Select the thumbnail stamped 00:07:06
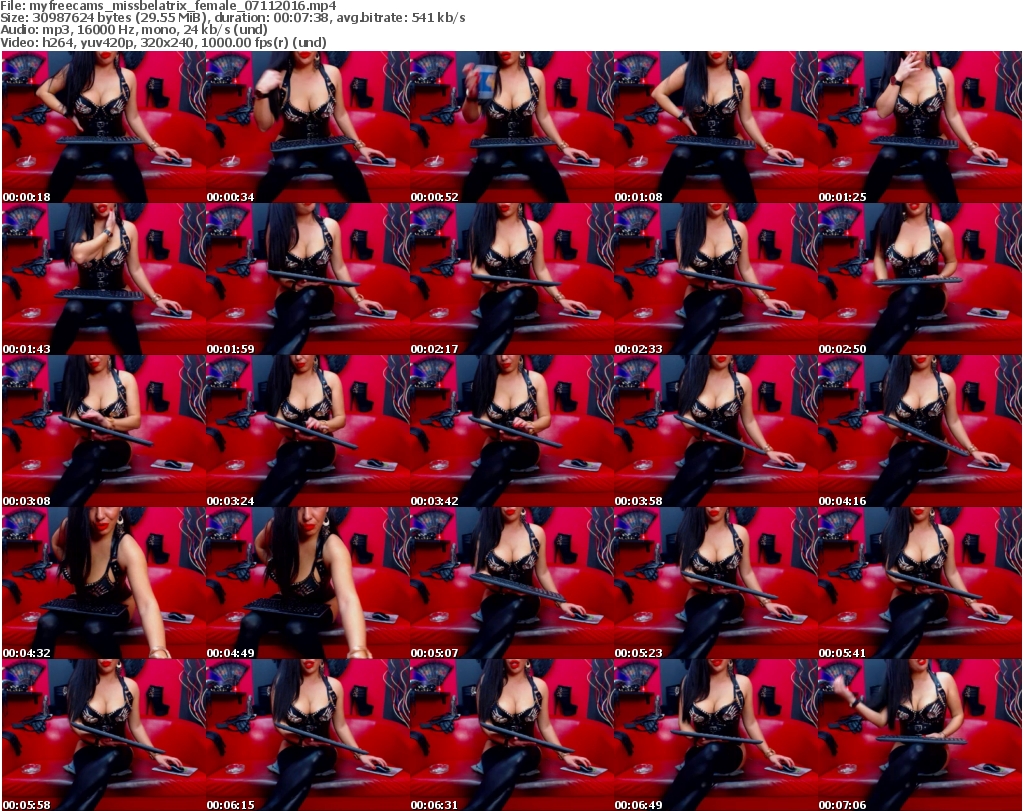 pyautogui.click(x=920, y=735)
